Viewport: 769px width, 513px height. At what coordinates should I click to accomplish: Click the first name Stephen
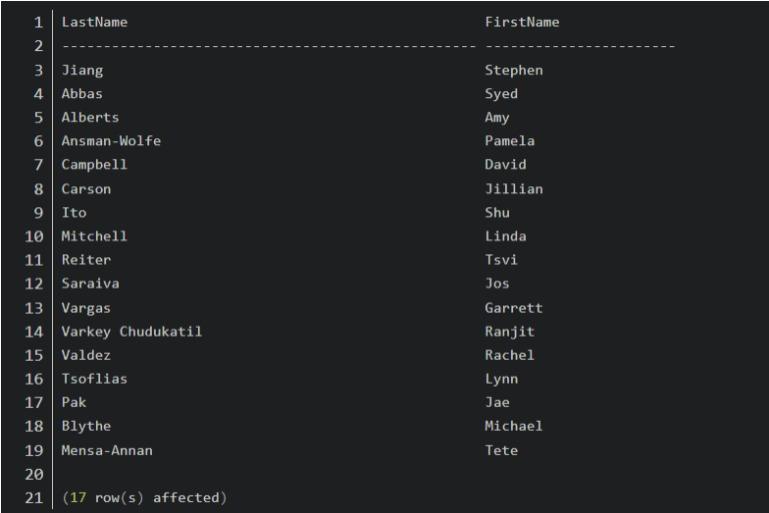pyautogui.click(x=514, y=71)
